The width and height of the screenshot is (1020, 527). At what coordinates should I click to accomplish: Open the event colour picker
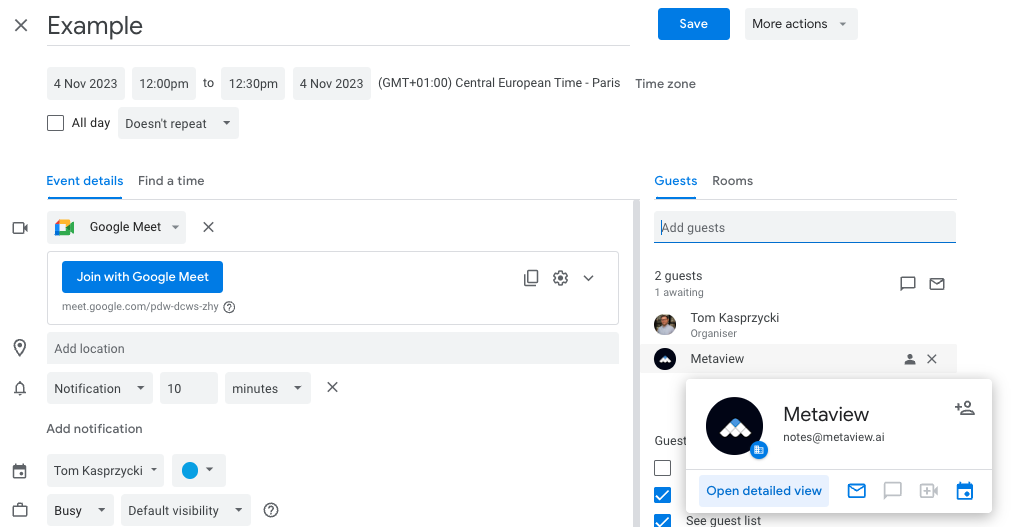[198, 470]
